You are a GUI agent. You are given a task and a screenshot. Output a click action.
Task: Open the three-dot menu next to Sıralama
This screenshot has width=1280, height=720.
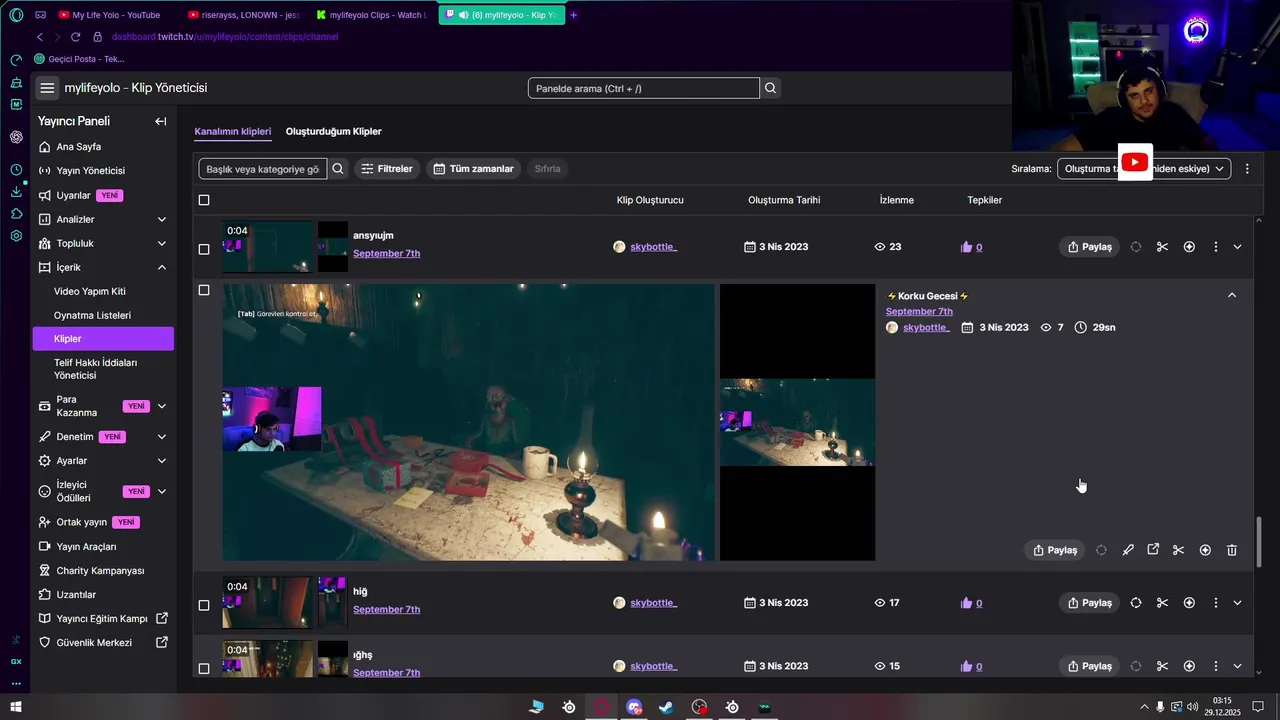tap(1247, 169)
